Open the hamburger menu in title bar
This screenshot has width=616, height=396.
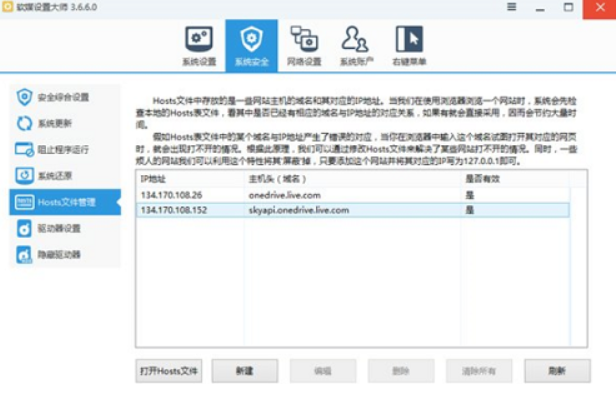[x=512, y=7]
